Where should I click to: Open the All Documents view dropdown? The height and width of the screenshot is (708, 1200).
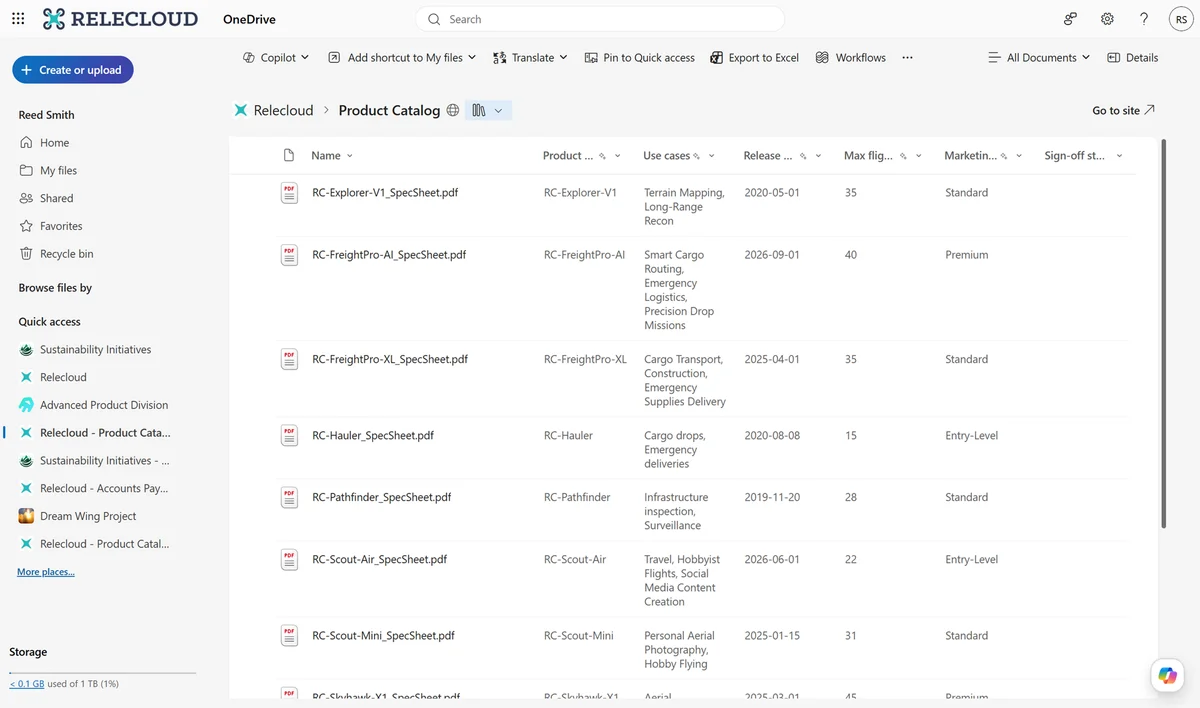click(1039, 58)
